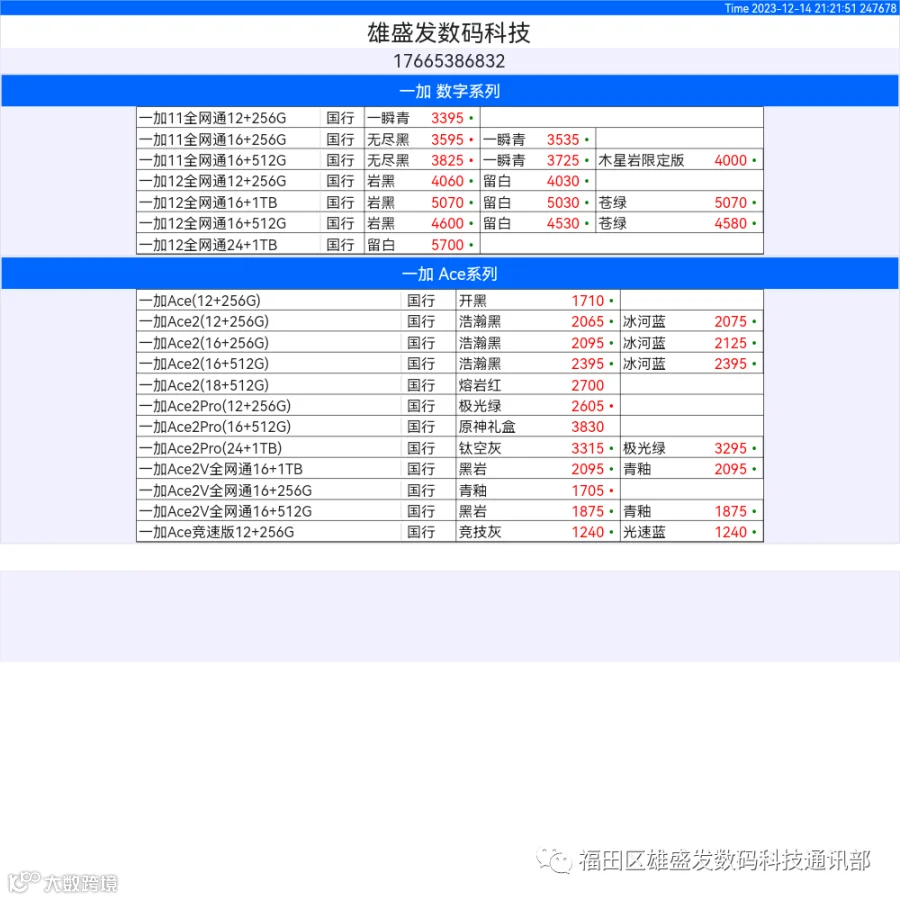Select the row label 一加Ace2(16+256G)
Viewport: 900px width, 900px height.
click(204, 343)
